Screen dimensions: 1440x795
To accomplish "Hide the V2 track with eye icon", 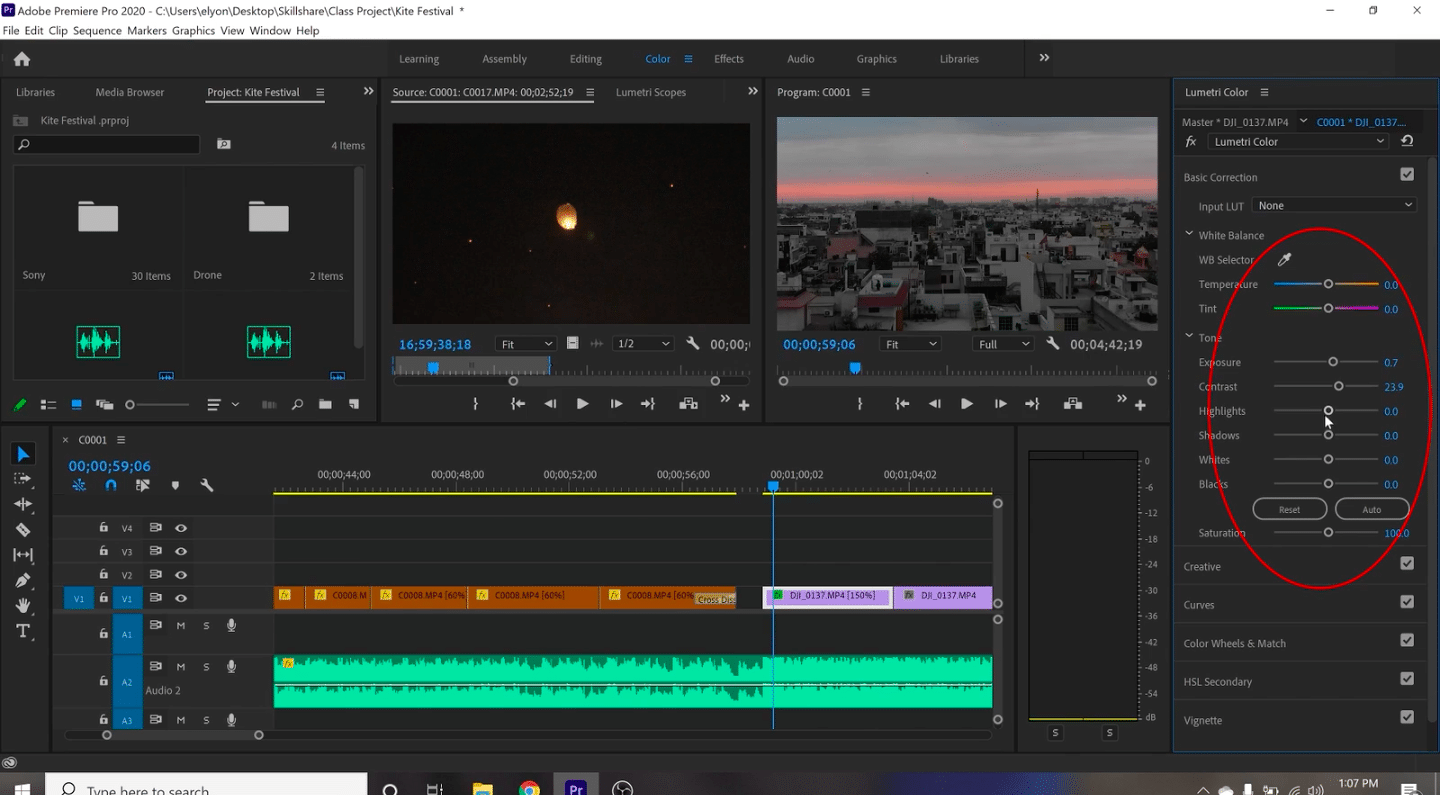I will 181,575.
